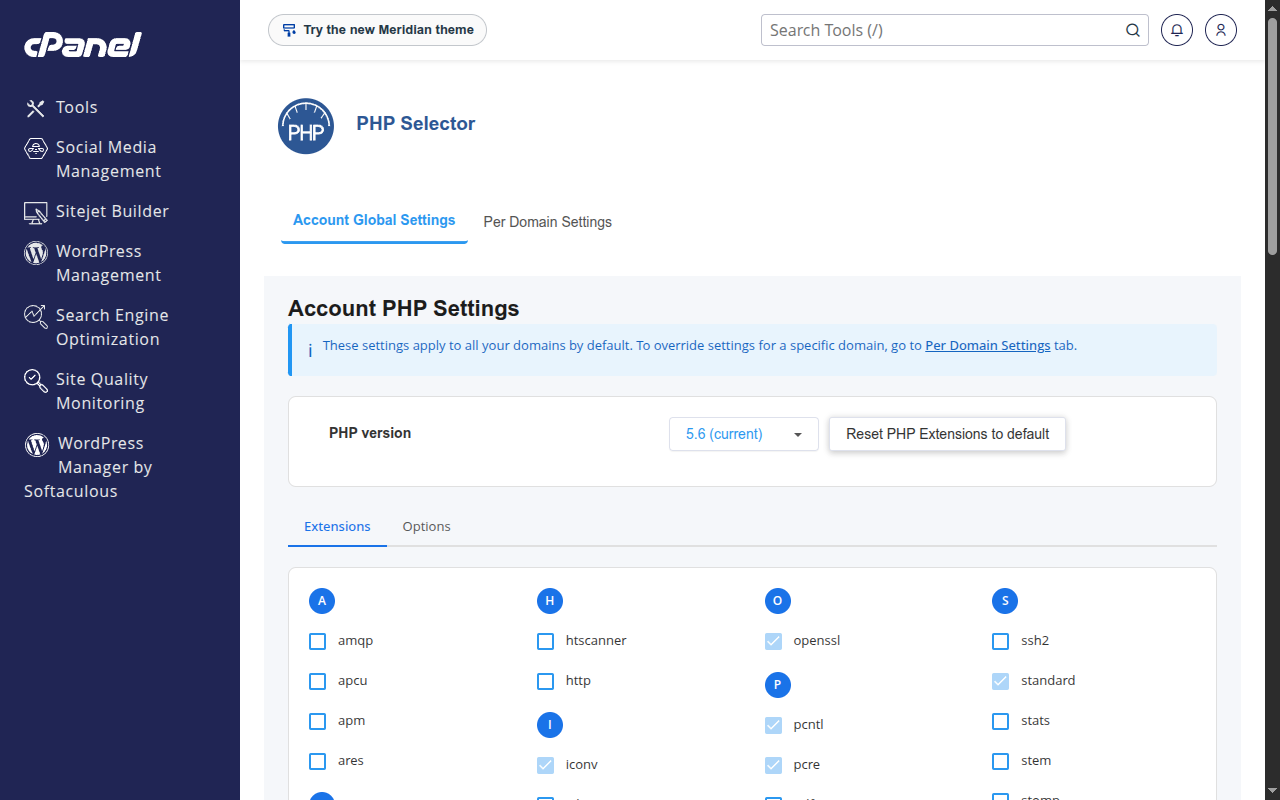
Task: Enable the amqp extension checkbox
Action: tap(318, 641)
